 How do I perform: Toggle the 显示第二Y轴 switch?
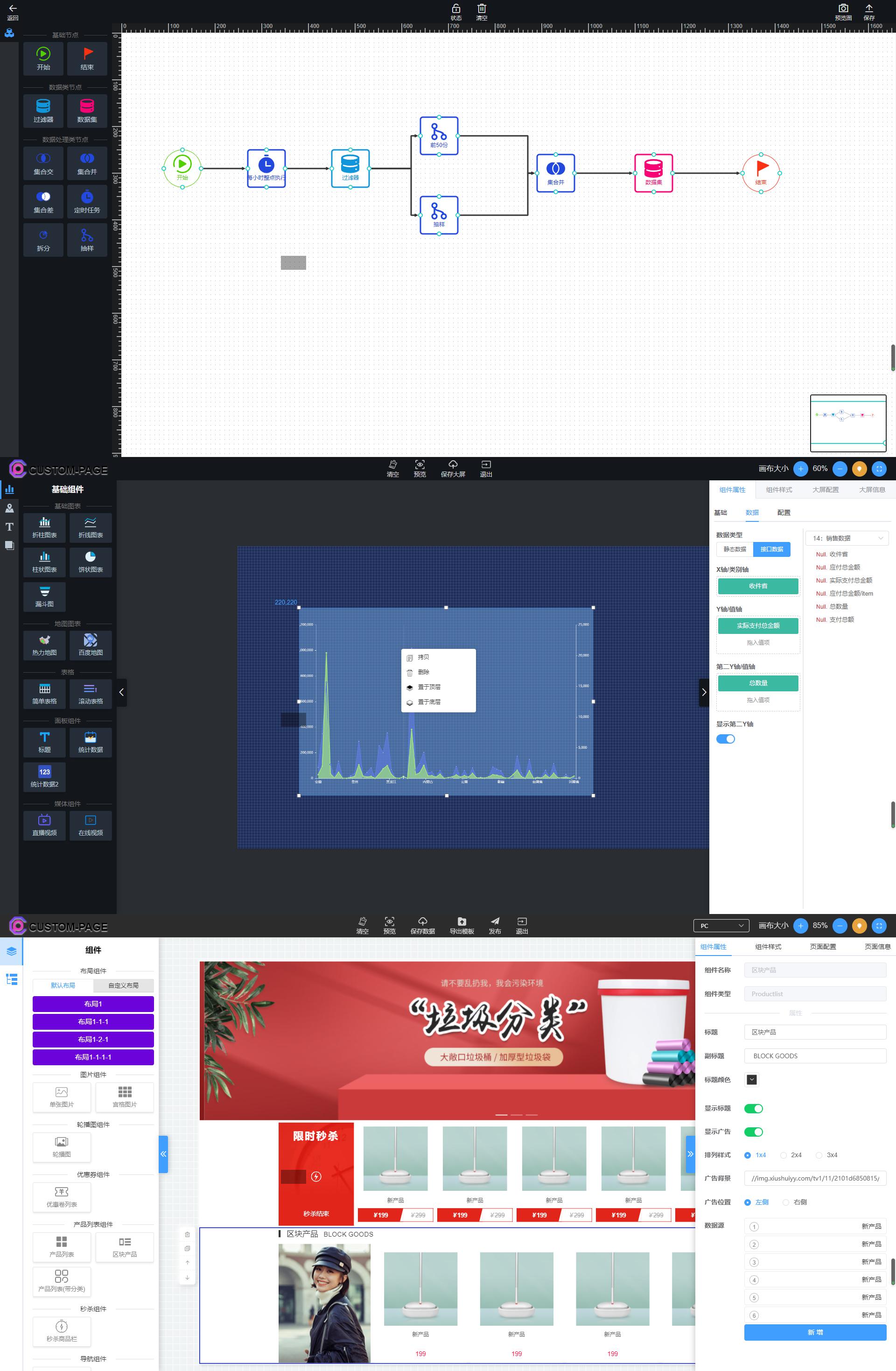(726, 739)
